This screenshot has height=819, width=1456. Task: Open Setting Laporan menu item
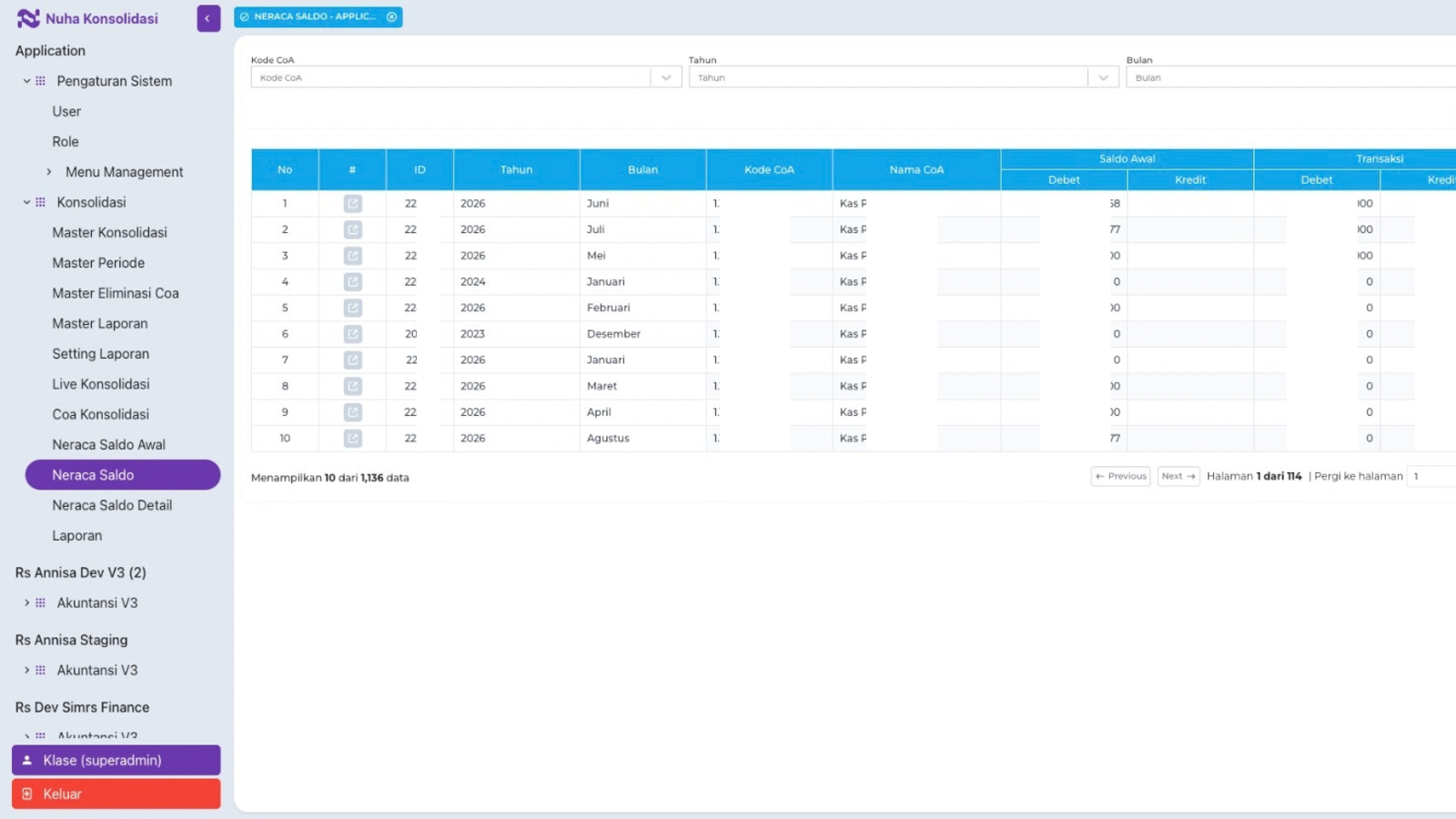tap(100, 354)
